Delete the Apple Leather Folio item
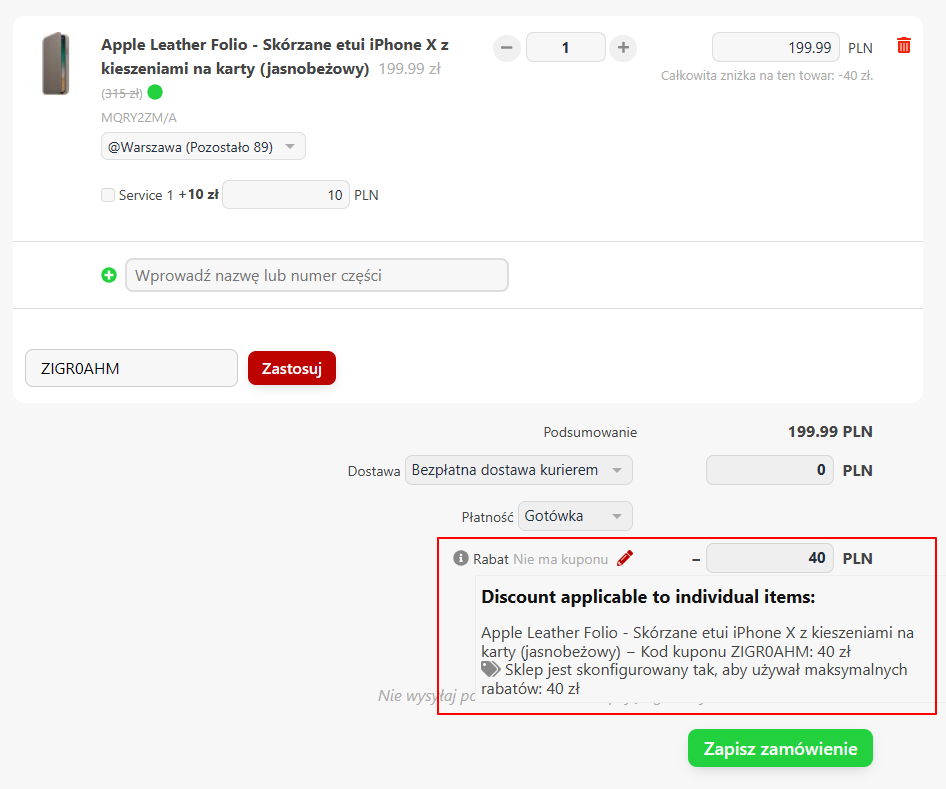Image resolution: width=946 pixels, height=789 pixels. point(903,46)
